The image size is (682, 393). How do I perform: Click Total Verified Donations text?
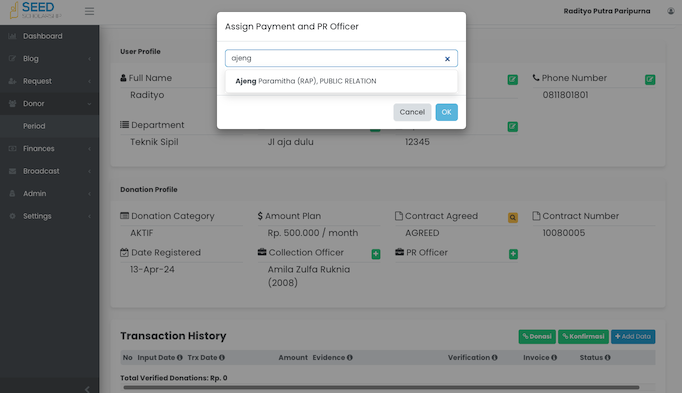tap(174, 378)
